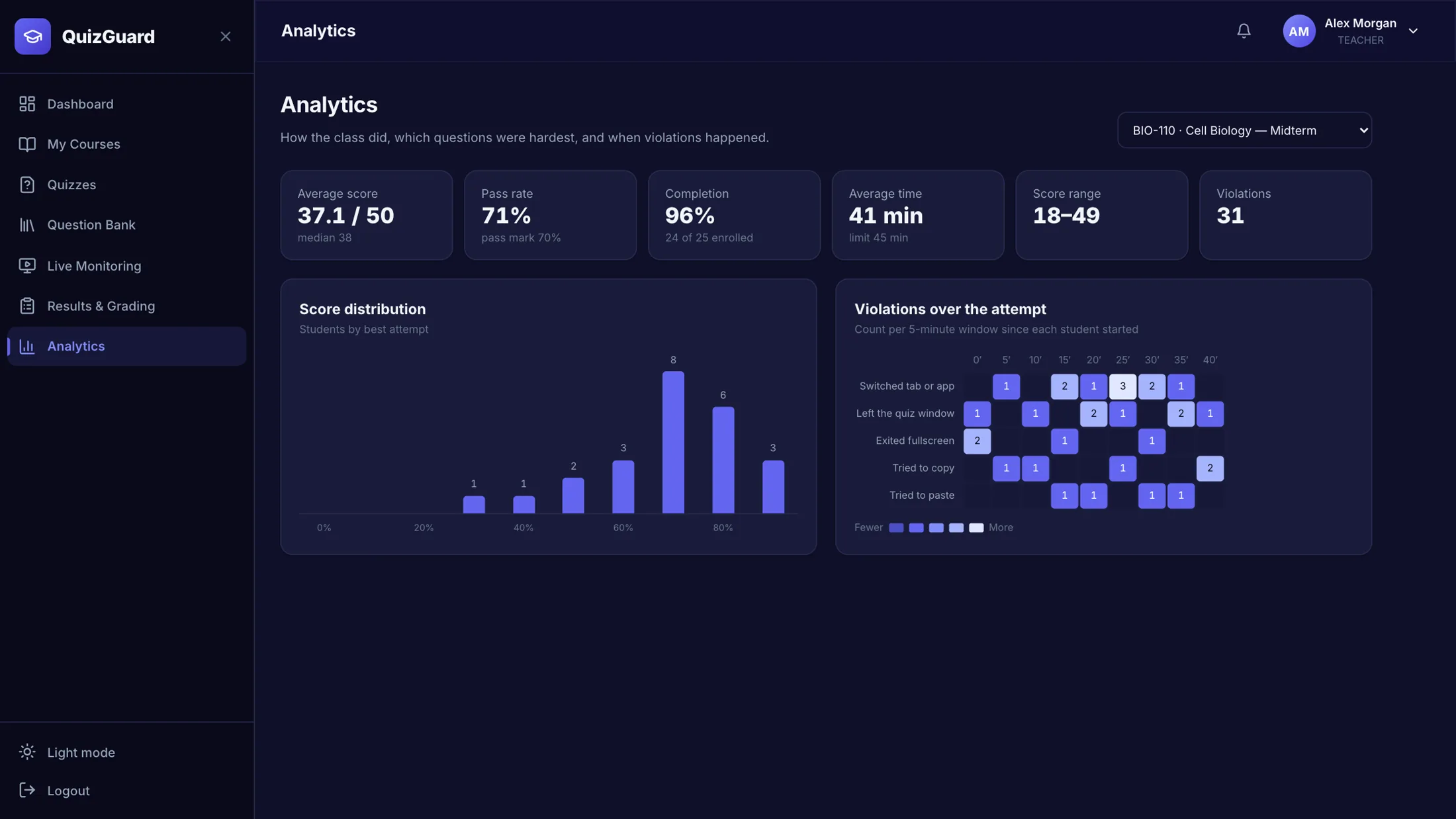Click the My Courses book icon

27,144
